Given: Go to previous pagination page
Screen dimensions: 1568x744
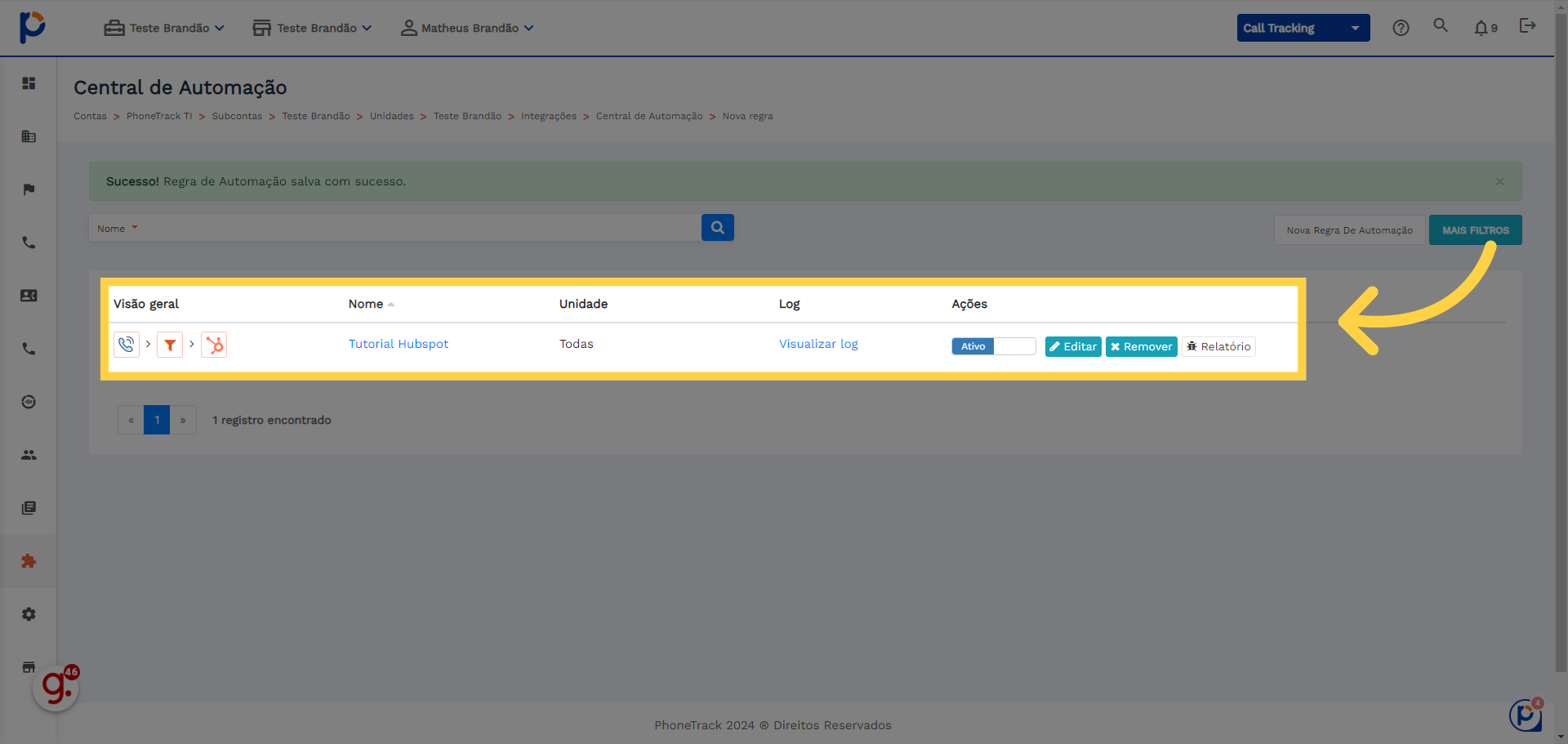Looking at the screenshot, I should pyautogui.click(x=131, y=420).
